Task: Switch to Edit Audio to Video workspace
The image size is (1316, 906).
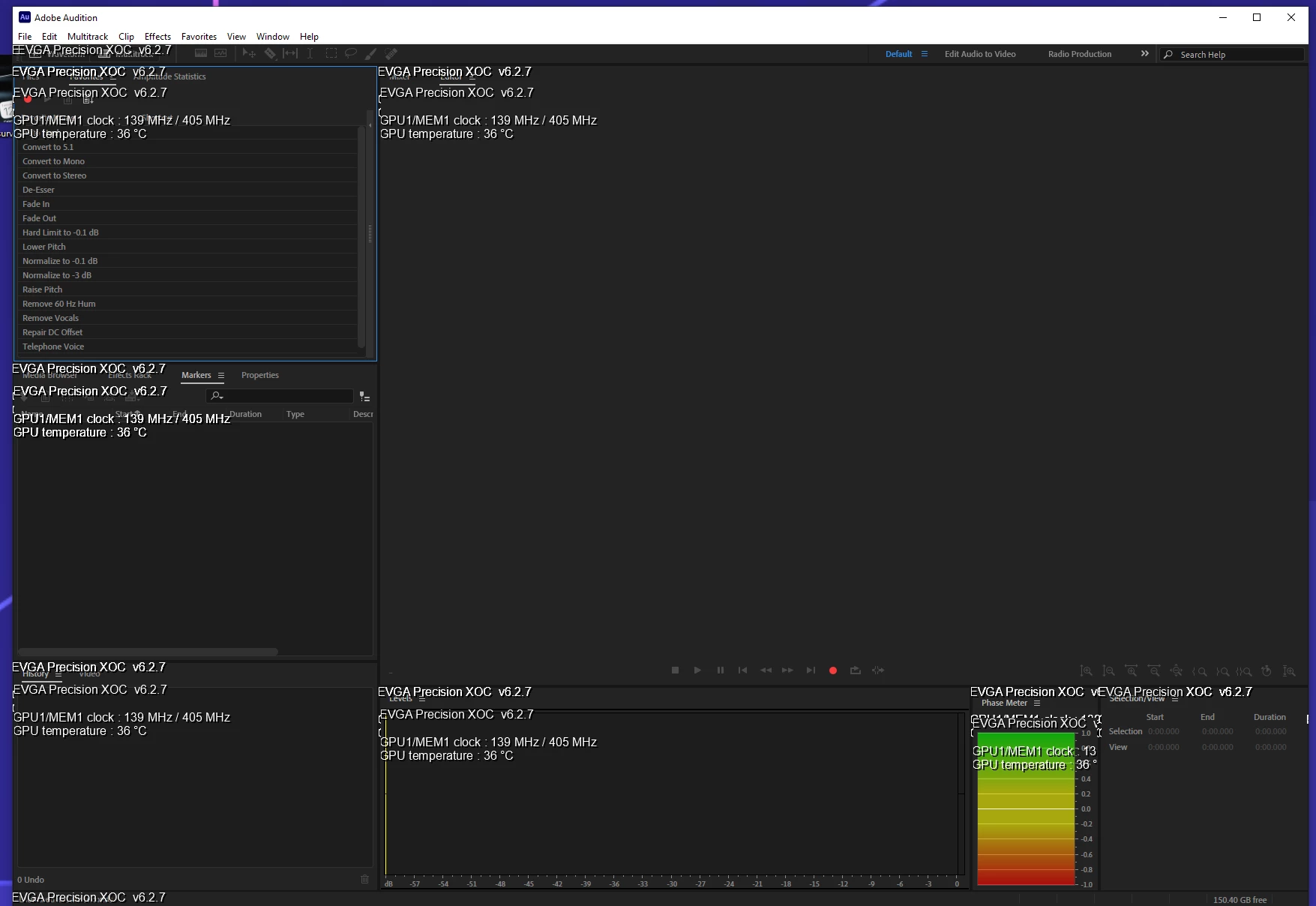Action: [980, 54]
